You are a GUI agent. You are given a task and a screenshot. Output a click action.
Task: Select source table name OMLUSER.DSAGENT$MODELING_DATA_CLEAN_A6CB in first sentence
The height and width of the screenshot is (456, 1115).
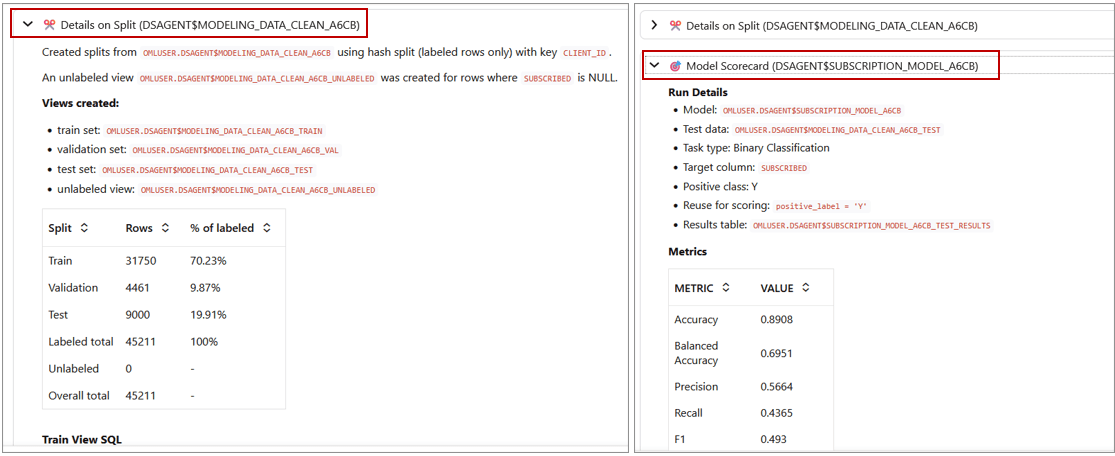coord(237,53)
